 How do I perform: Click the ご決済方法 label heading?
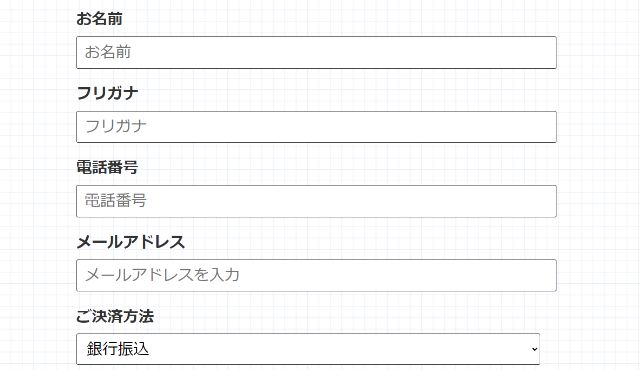pyautogui.click(x=115, y=316)
